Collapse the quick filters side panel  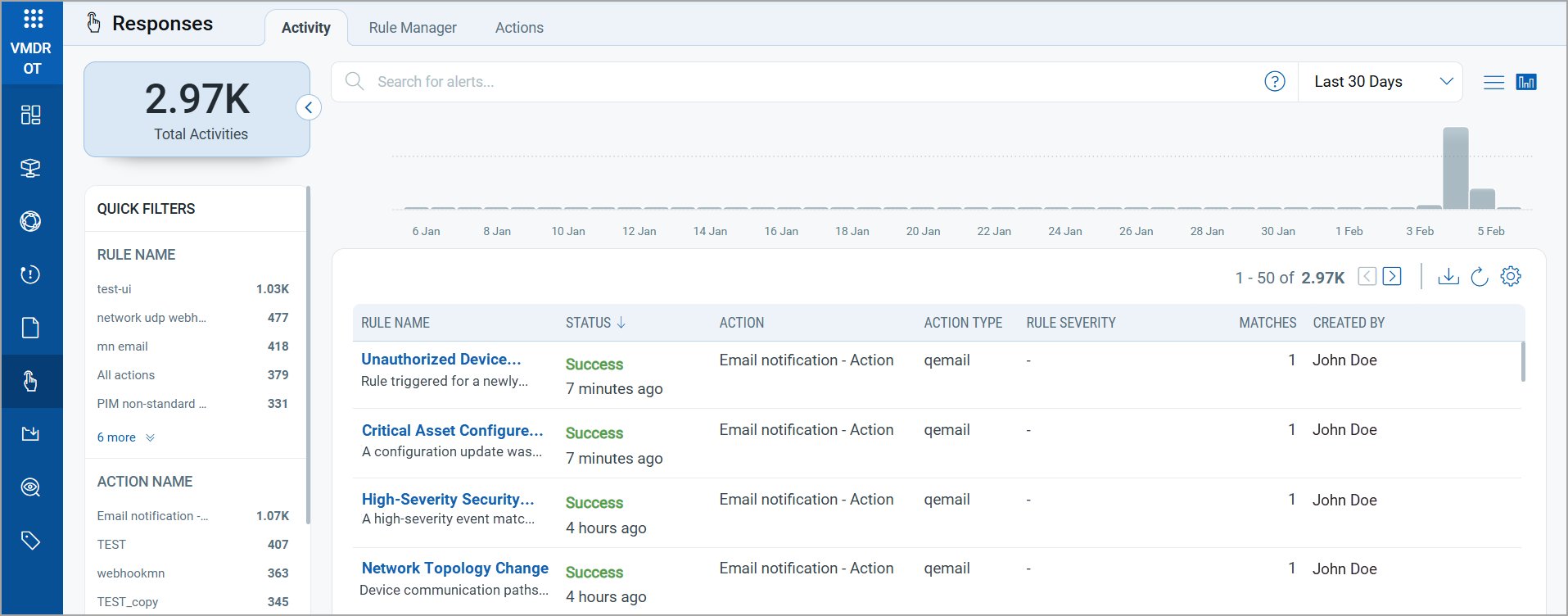click(x=309, y=107)
